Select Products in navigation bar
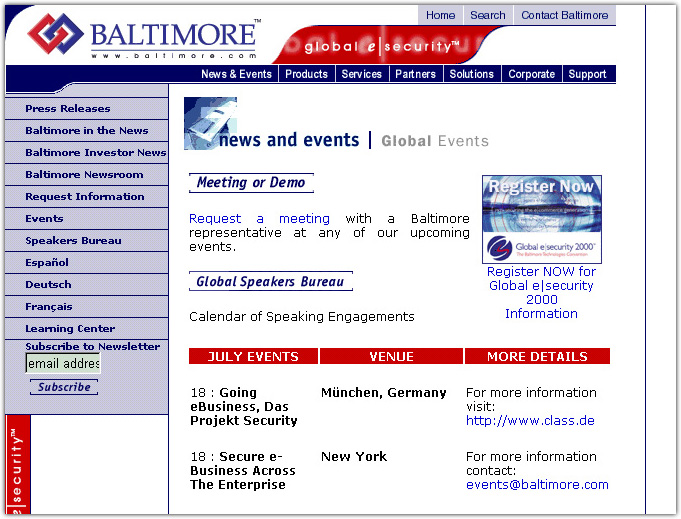The image size is (681, 519). 306,74
